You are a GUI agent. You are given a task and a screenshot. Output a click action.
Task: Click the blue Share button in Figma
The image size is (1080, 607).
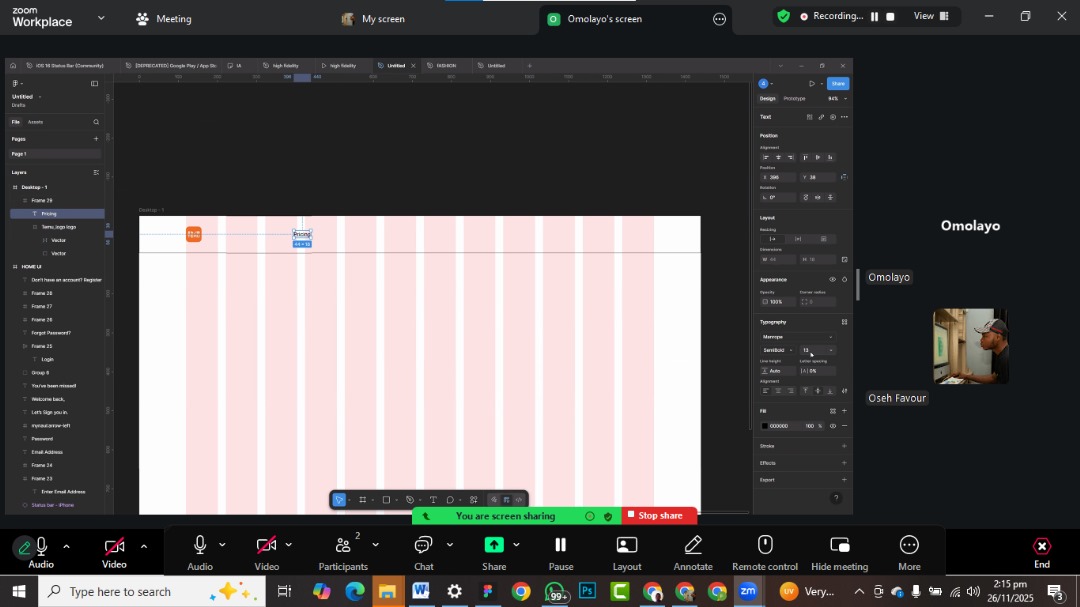(x=838, y=83)
